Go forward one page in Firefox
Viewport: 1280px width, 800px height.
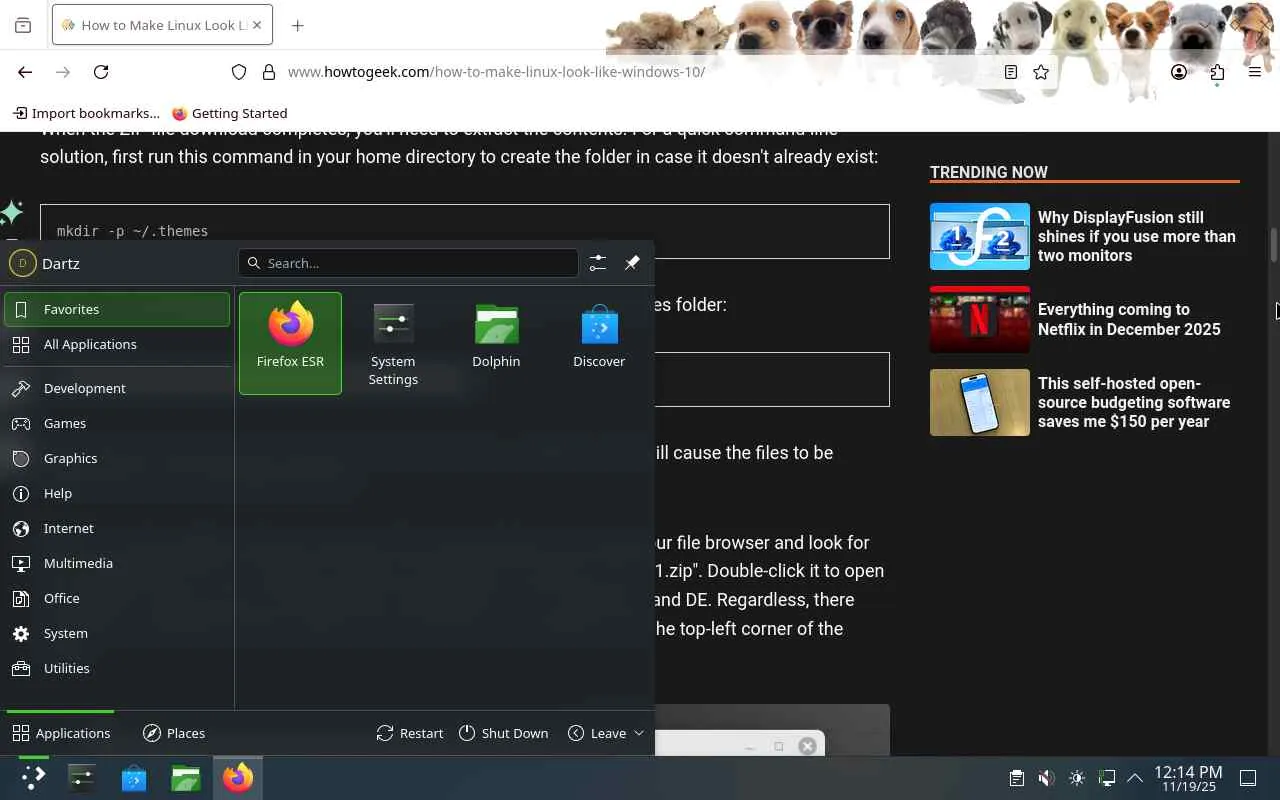click(x=63, y=72)
